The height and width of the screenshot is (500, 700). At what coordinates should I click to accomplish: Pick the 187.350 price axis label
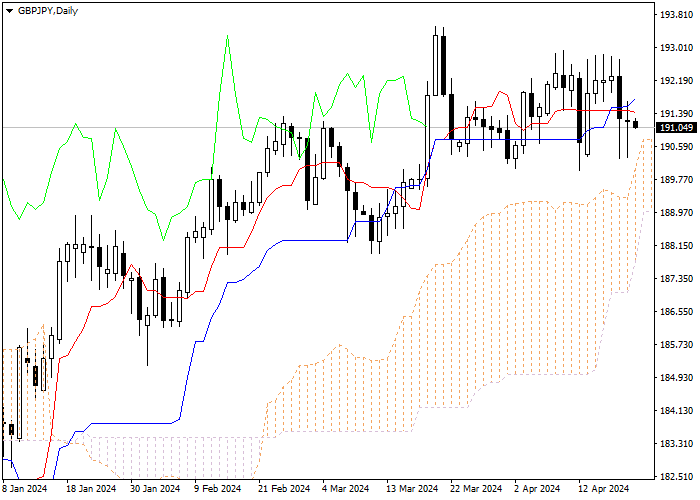(x=676, y=279)
